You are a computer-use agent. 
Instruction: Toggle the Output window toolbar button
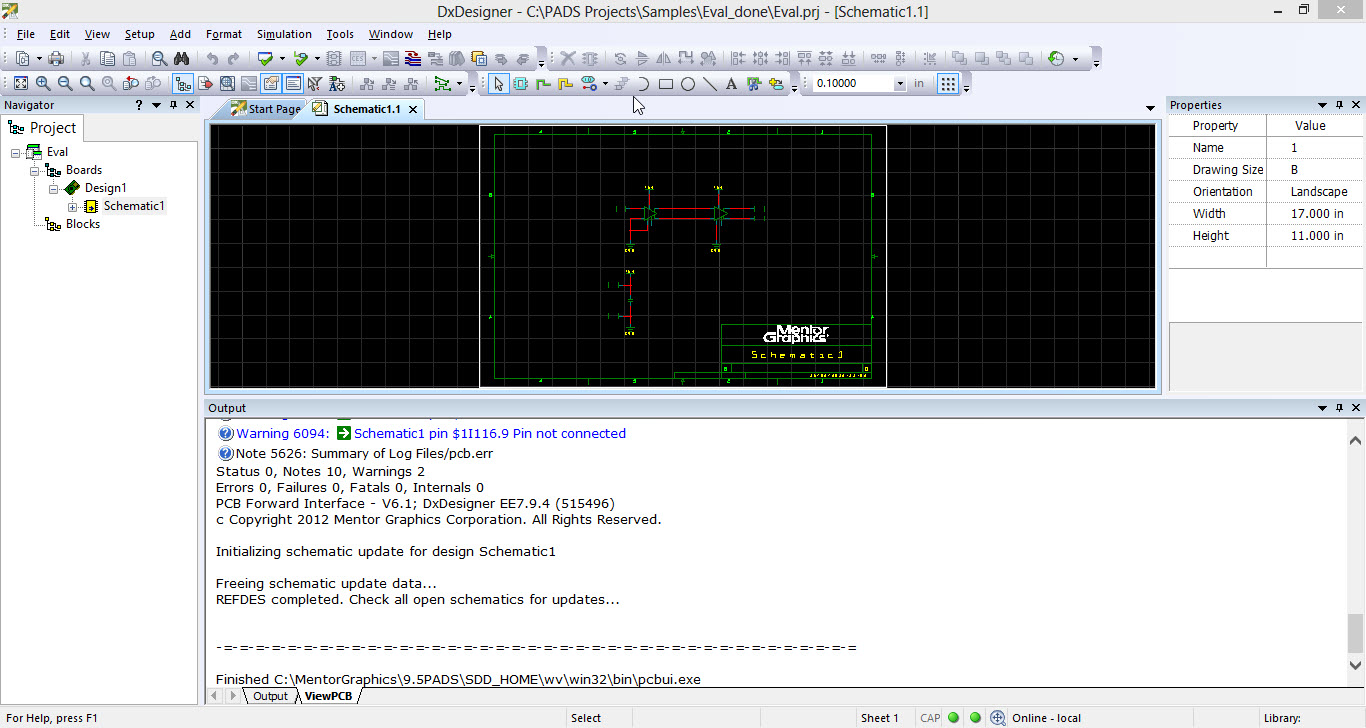(x=293, y=84)
